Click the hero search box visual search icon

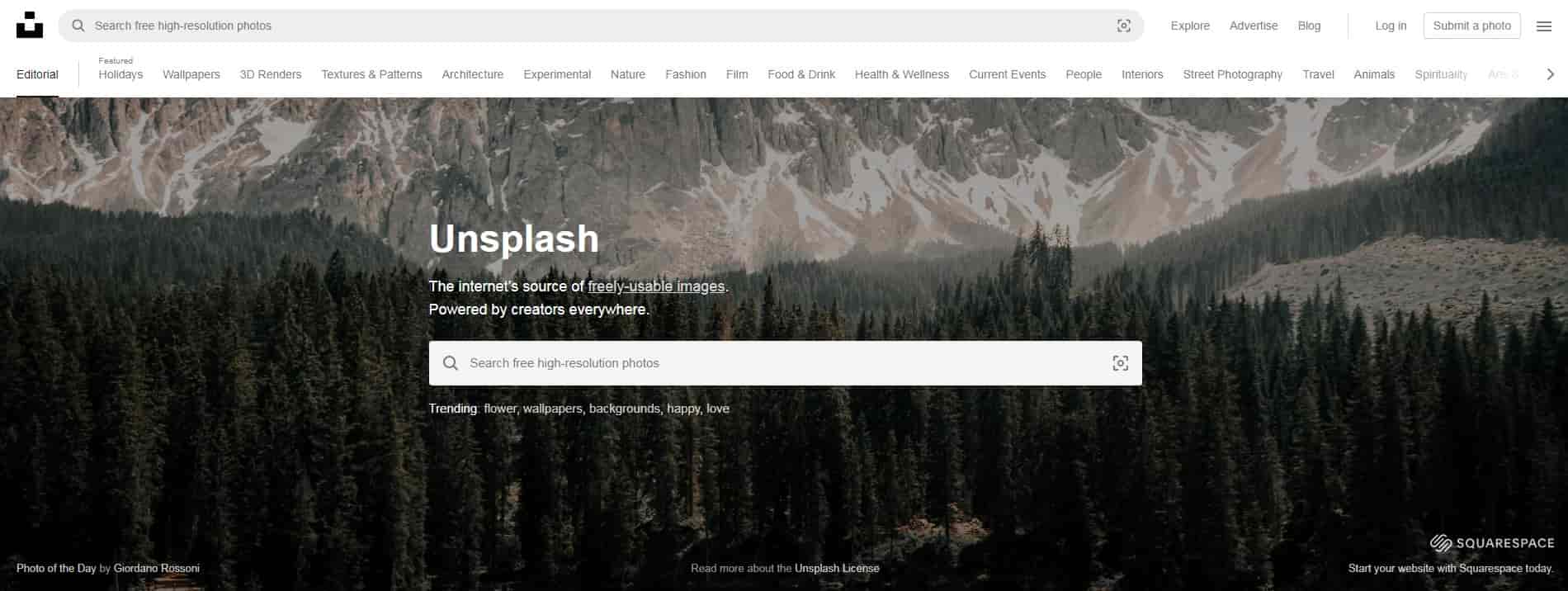pos(1120,363)
